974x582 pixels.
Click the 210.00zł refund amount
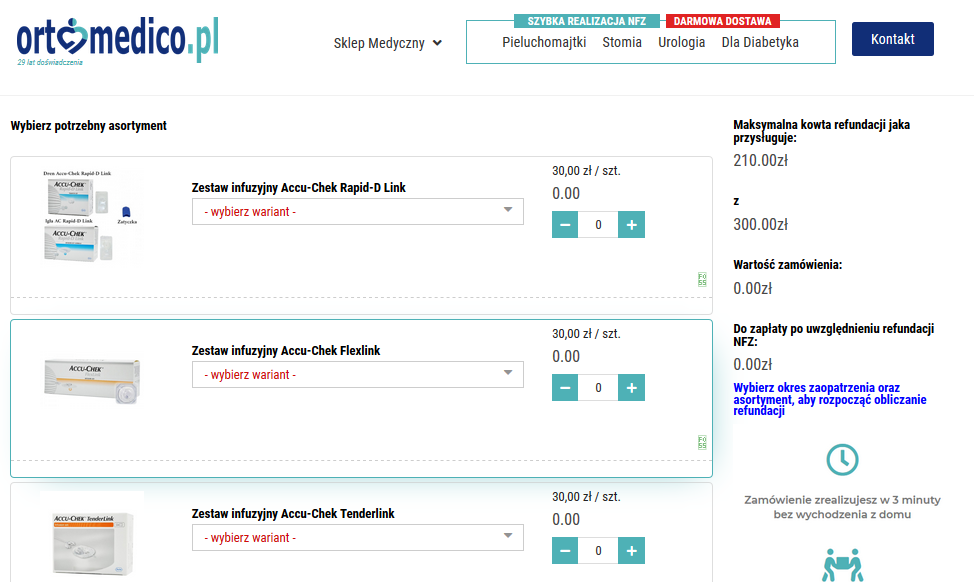point(760,160)
